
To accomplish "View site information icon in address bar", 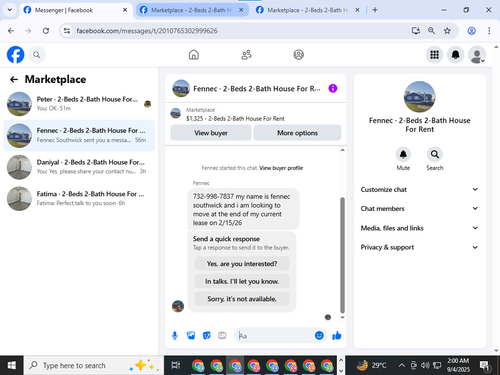I will pyautogui.click(x=67, y=31).
